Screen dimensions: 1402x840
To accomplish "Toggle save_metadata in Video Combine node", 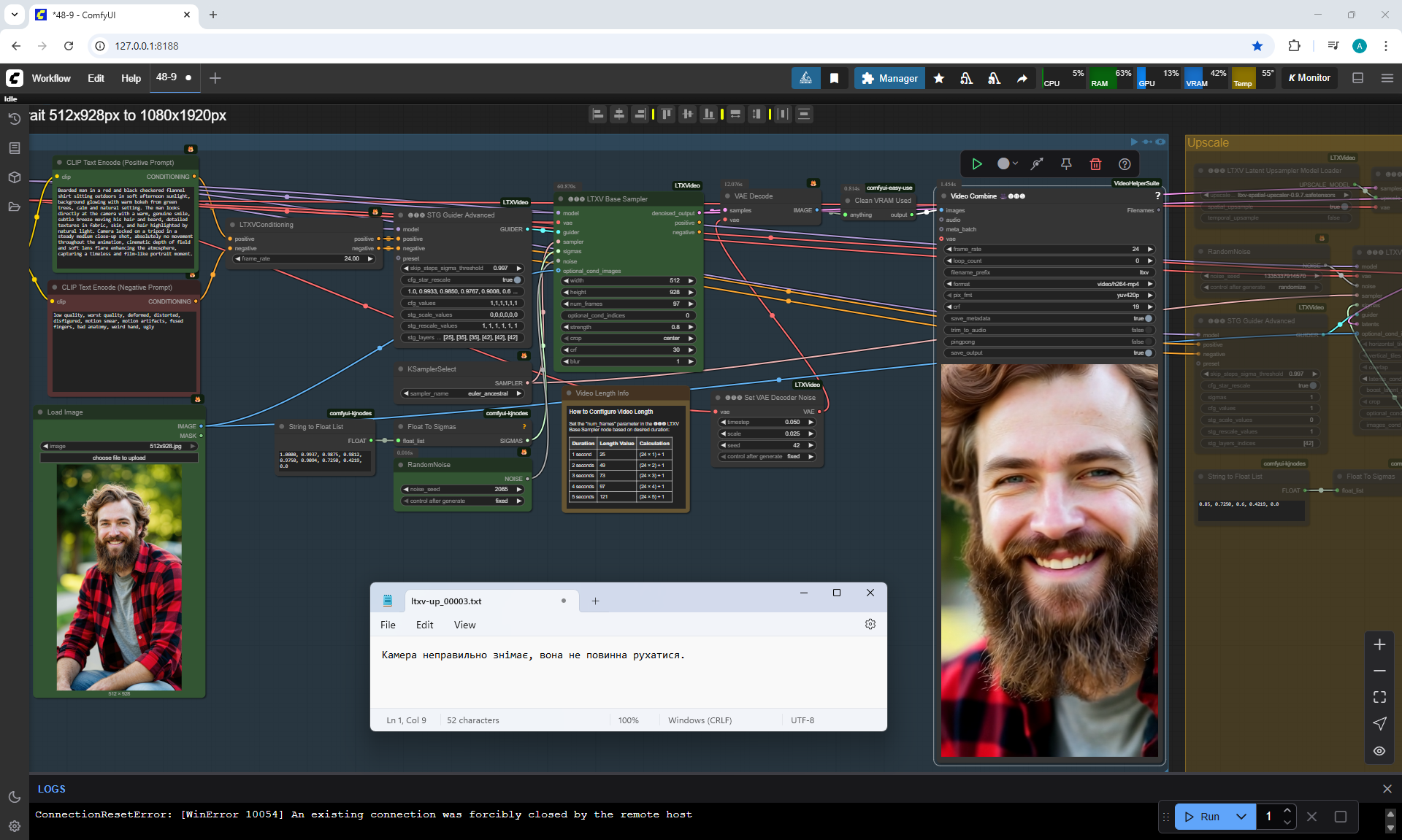I will click(x=1147, y=318).
